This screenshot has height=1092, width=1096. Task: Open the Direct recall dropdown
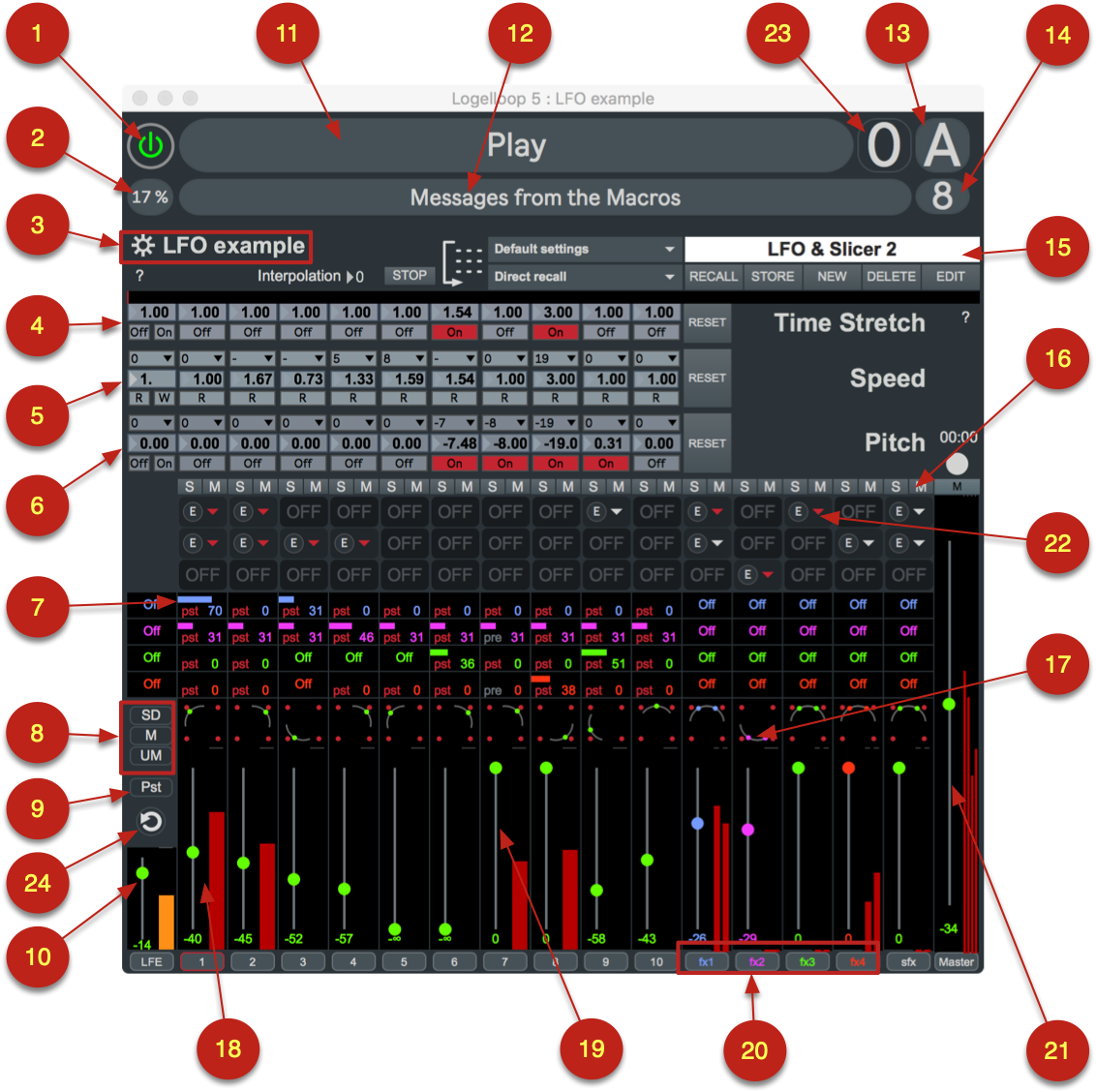pyautogui.click(x=584, y=277)
